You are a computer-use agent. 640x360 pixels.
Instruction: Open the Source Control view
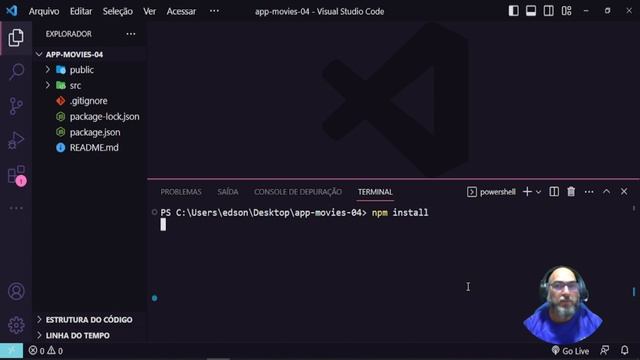tap(16, 106)
